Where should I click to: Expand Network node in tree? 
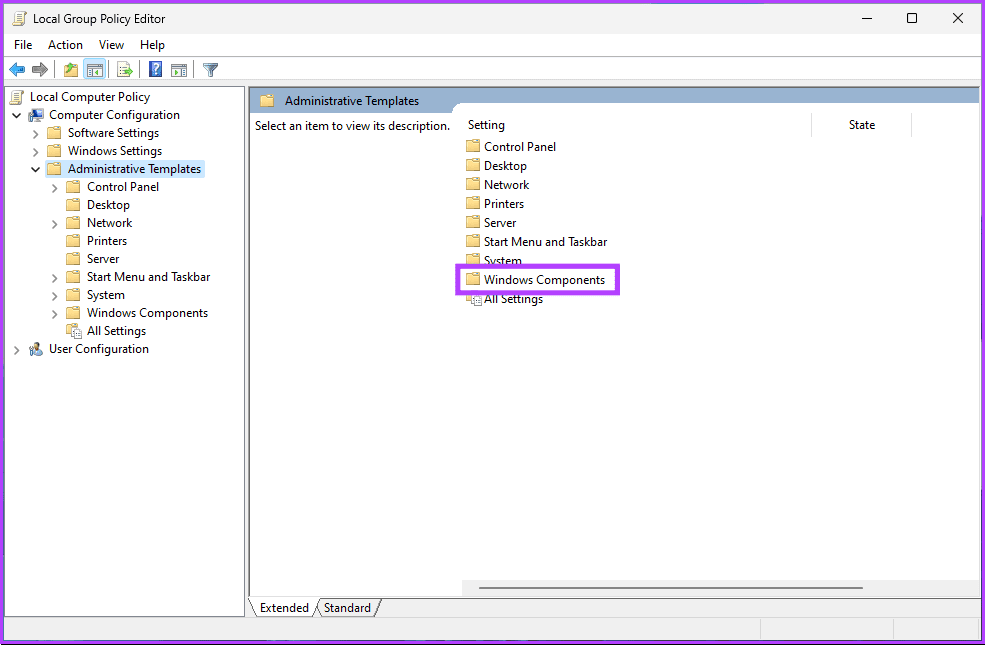(54, 224)
